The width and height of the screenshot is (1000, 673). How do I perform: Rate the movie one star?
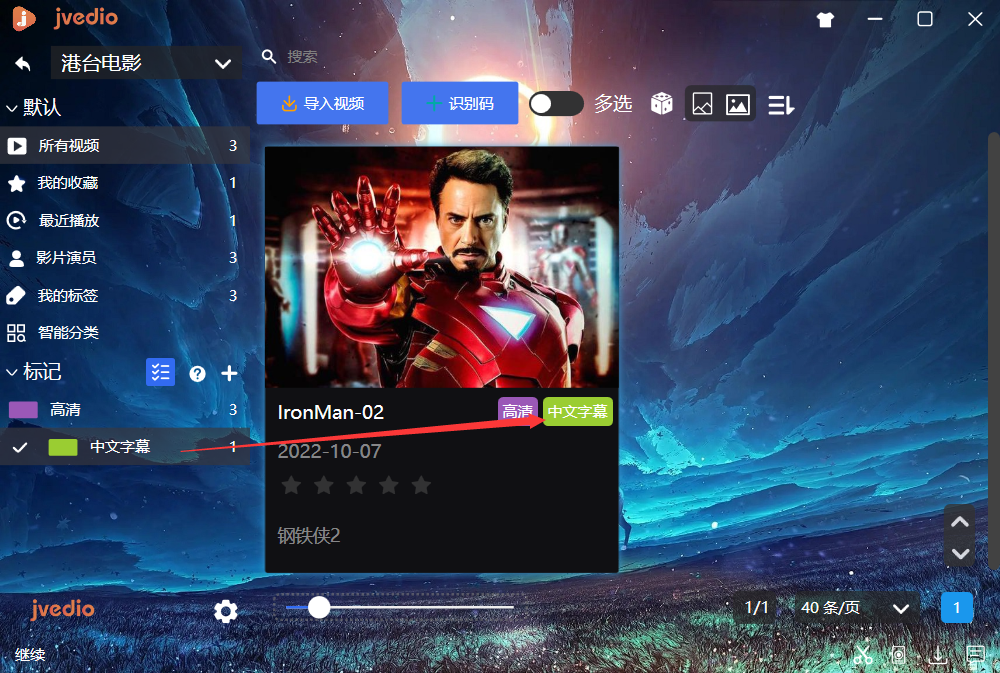click(x=291, y=485)
